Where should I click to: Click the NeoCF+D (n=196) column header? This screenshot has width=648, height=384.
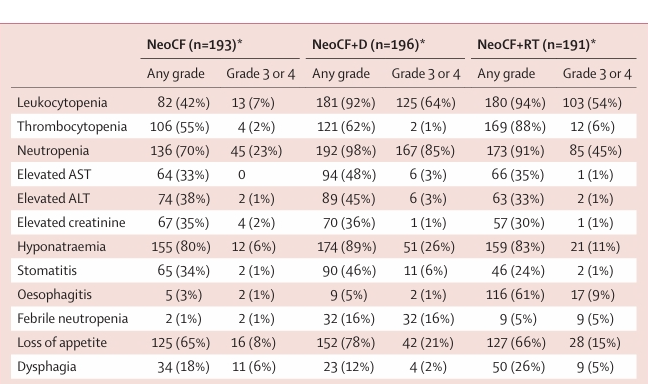click(x=369, y=45)
